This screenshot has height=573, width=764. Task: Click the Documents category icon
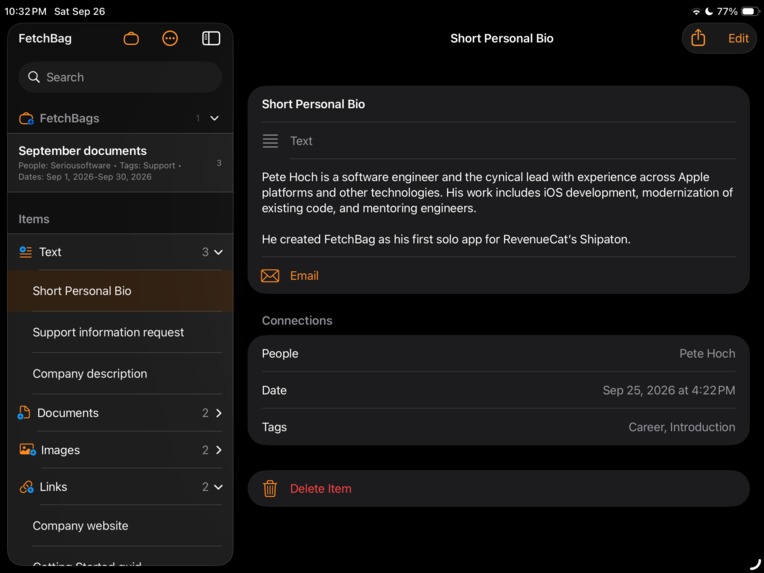(x=24, y=413)
